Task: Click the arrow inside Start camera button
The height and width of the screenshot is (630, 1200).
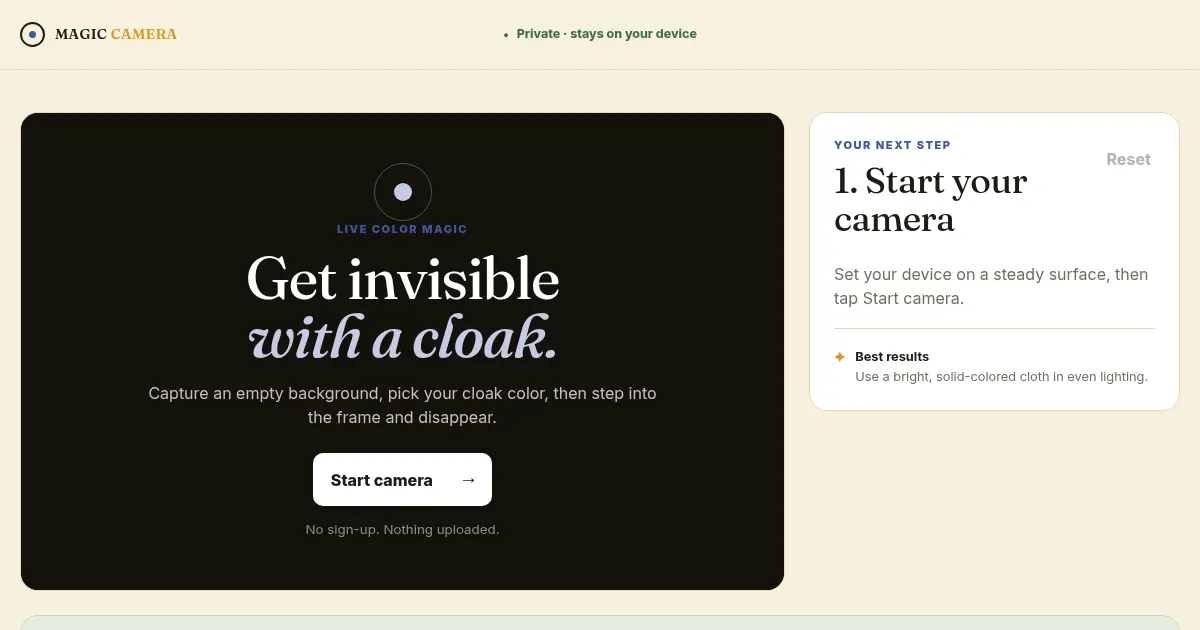Action: coord(468,480)
